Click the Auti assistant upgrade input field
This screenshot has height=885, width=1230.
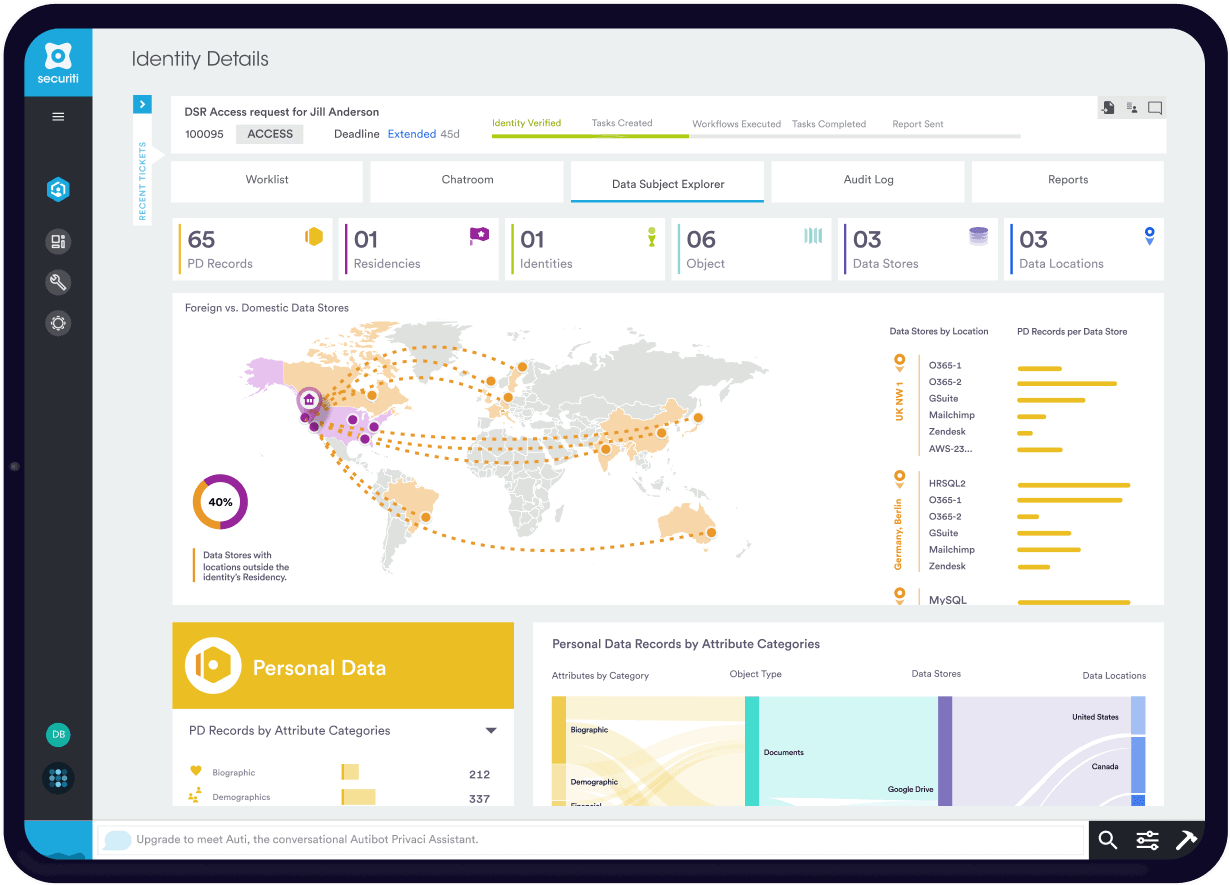pos(590,840)
